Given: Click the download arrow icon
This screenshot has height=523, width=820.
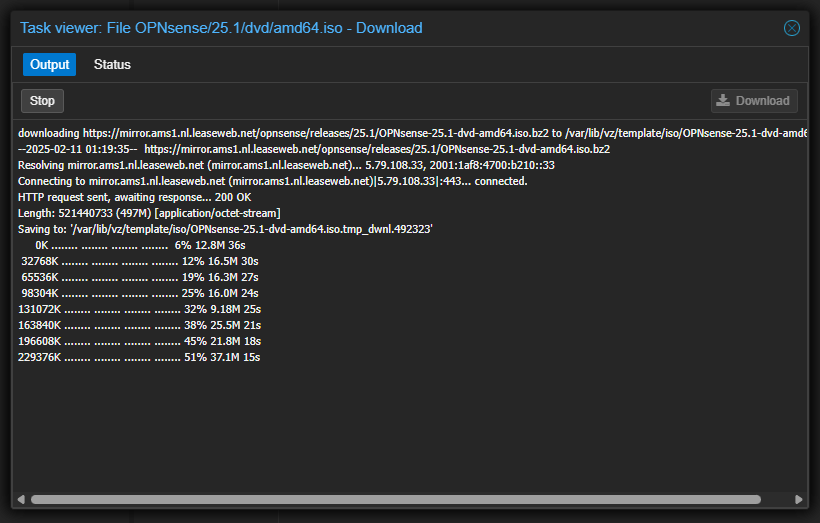Looking at the screenshot, I should (723, 100).
